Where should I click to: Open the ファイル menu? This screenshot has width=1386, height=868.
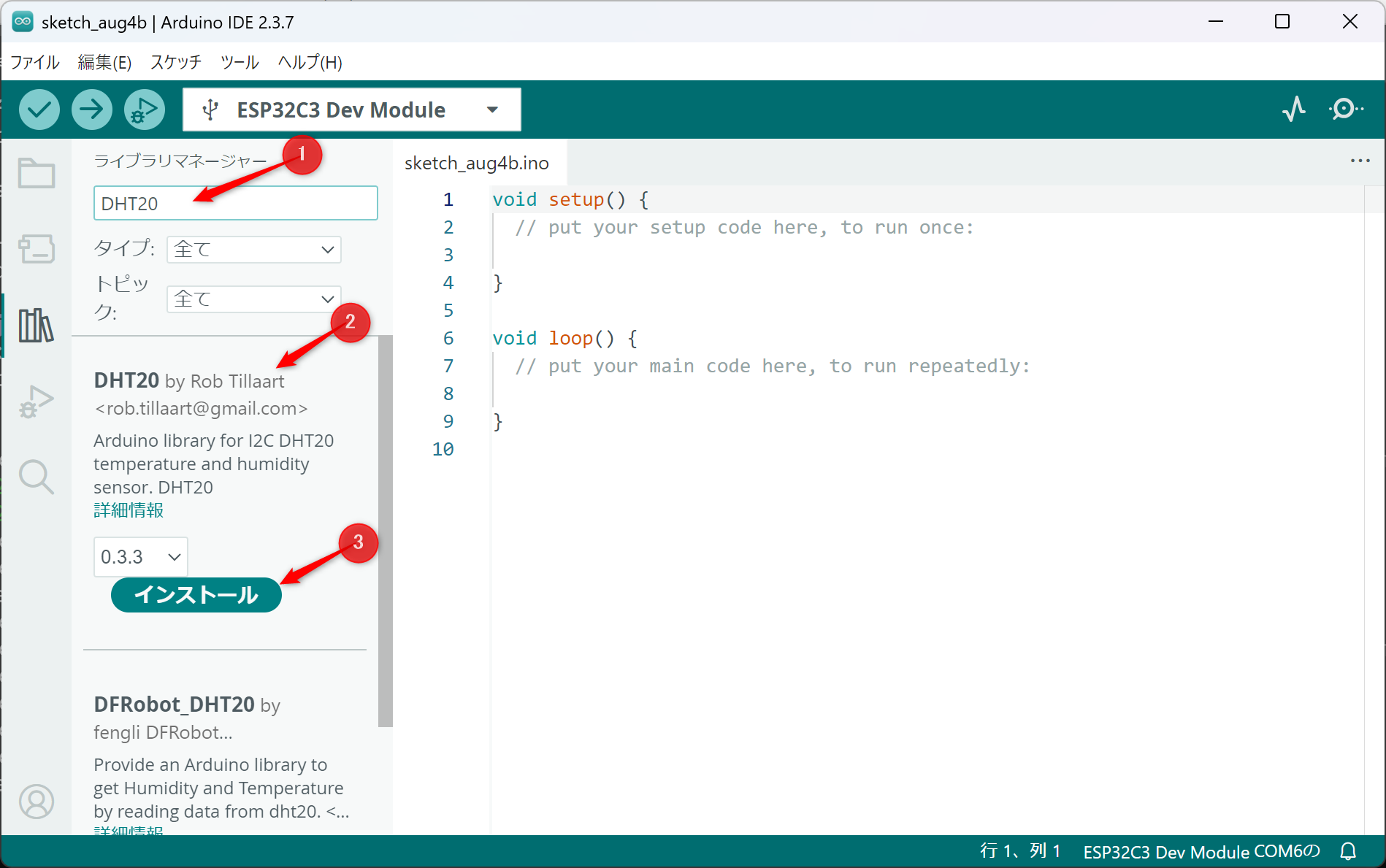(34, 62)
